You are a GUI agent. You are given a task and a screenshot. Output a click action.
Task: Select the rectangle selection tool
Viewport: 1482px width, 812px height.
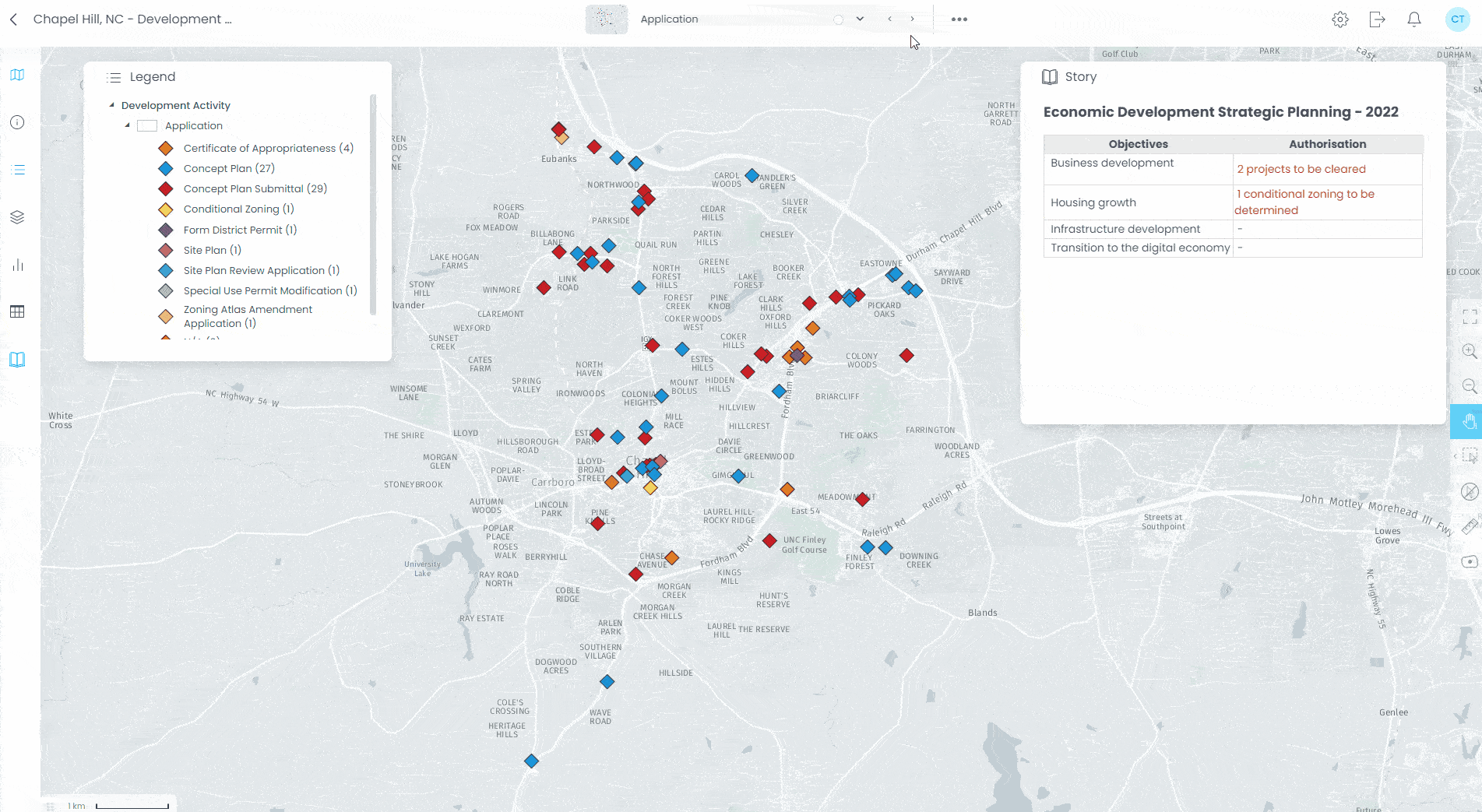click(1470, 456)
